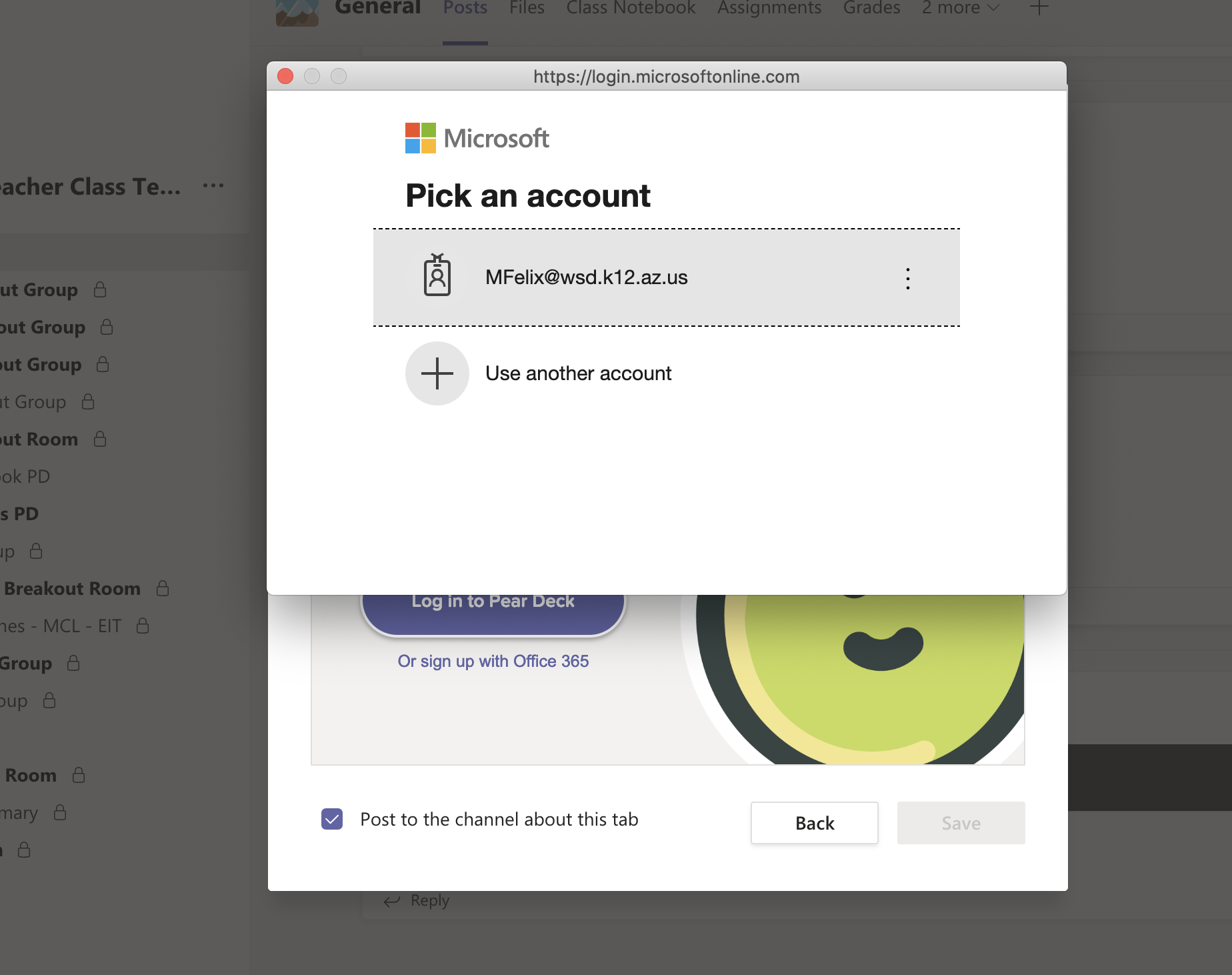Image resolution: width=1232 pixels, height=975 pixels.
Task: Open the MCL - EIT channel
Action: 61,626
